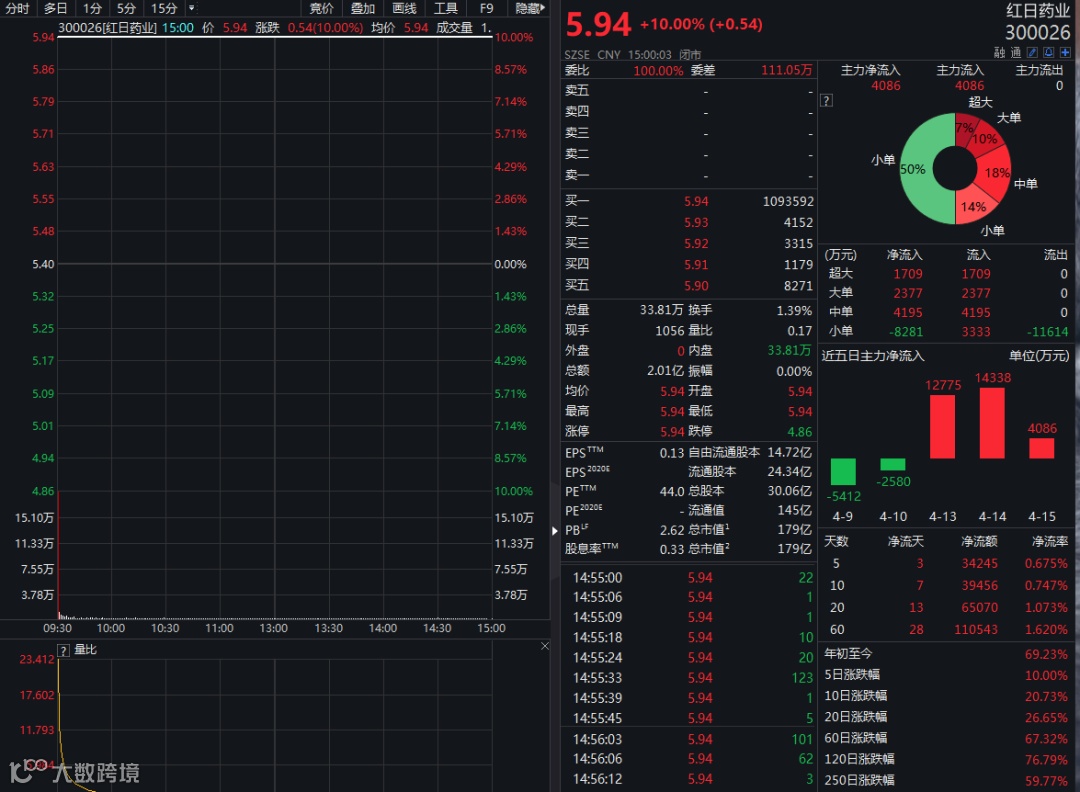Screen dimensions: 1080x792
Task: Click the 换手 turnover value 1.39%
Action: point(794,311)
